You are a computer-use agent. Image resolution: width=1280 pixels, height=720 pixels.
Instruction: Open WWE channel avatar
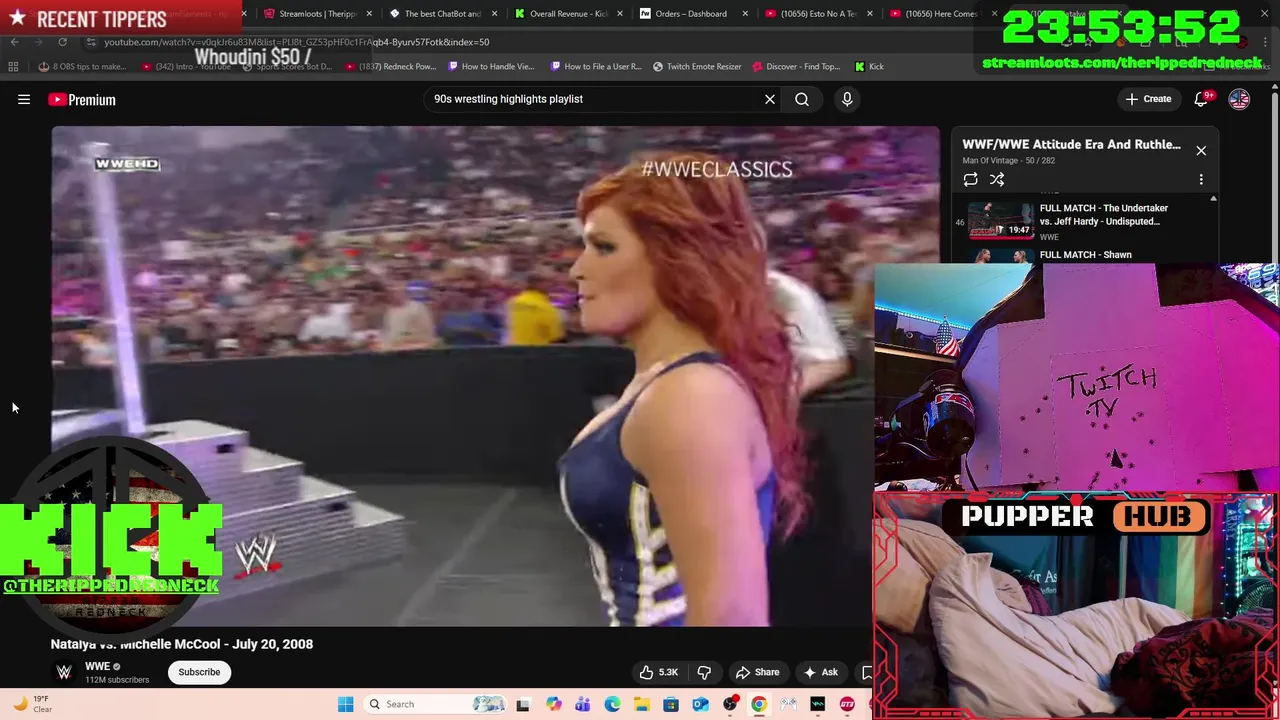pyautogui.click(x=64, y=672)
